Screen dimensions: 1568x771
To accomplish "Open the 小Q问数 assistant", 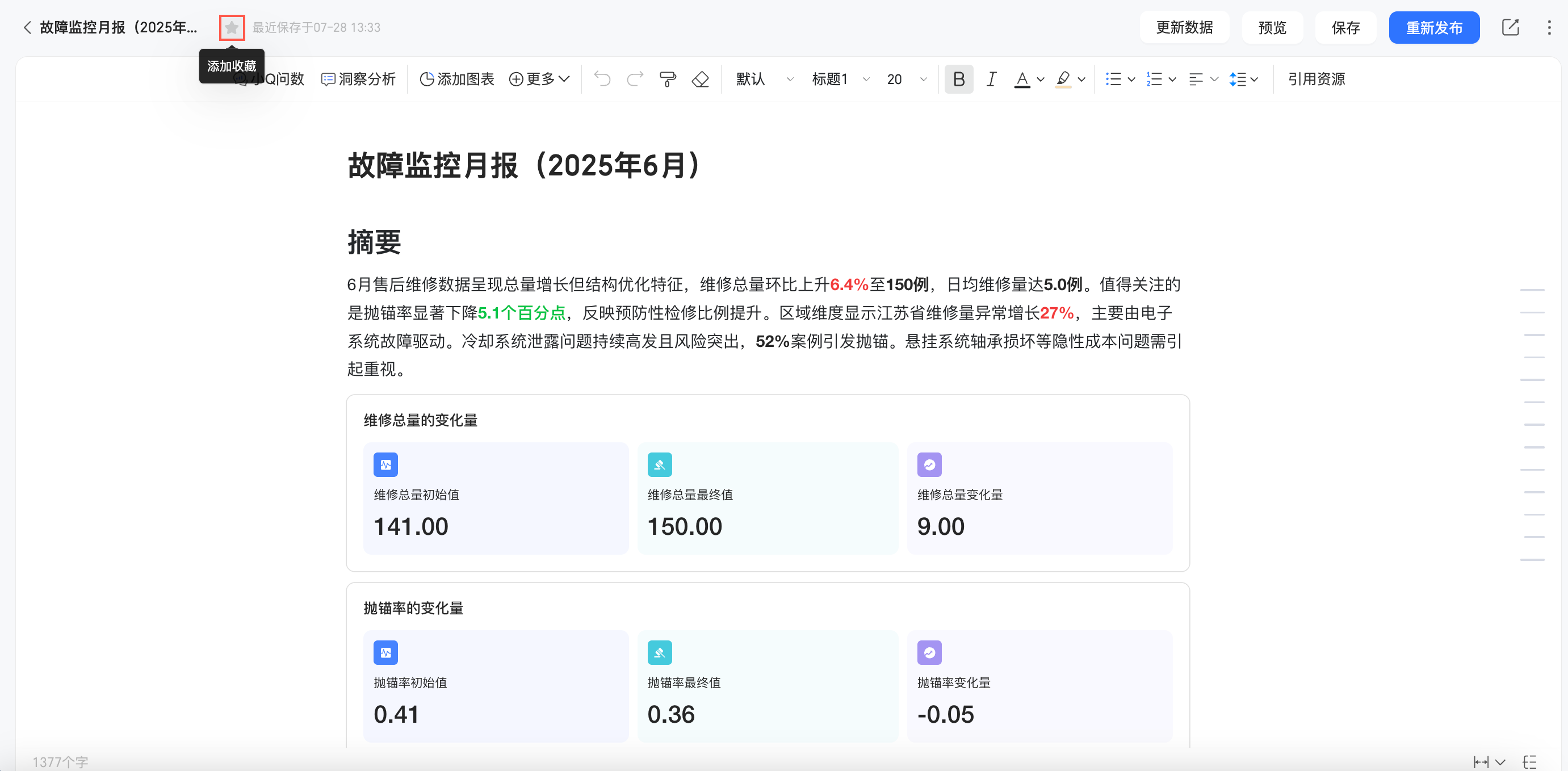I will 268,79.
